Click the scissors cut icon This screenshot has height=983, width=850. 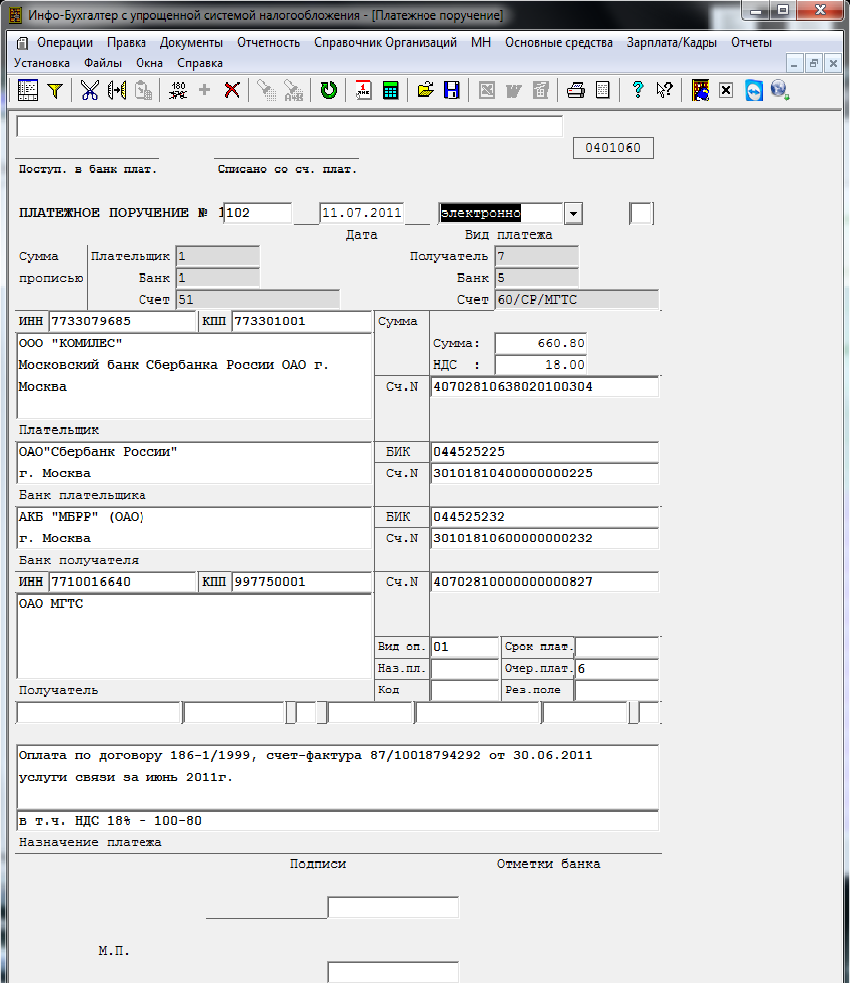pos(90,91)
